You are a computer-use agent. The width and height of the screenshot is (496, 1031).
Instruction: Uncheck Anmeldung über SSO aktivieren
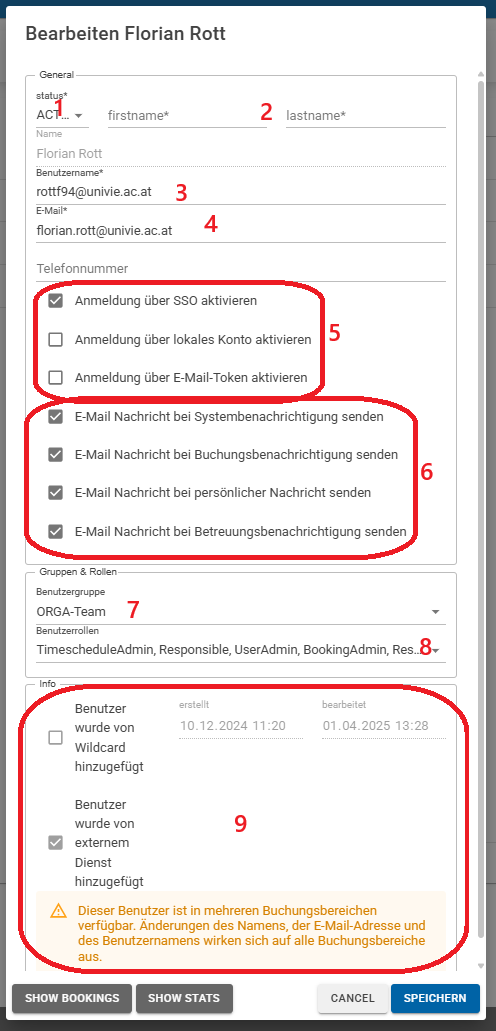point(56,301)
